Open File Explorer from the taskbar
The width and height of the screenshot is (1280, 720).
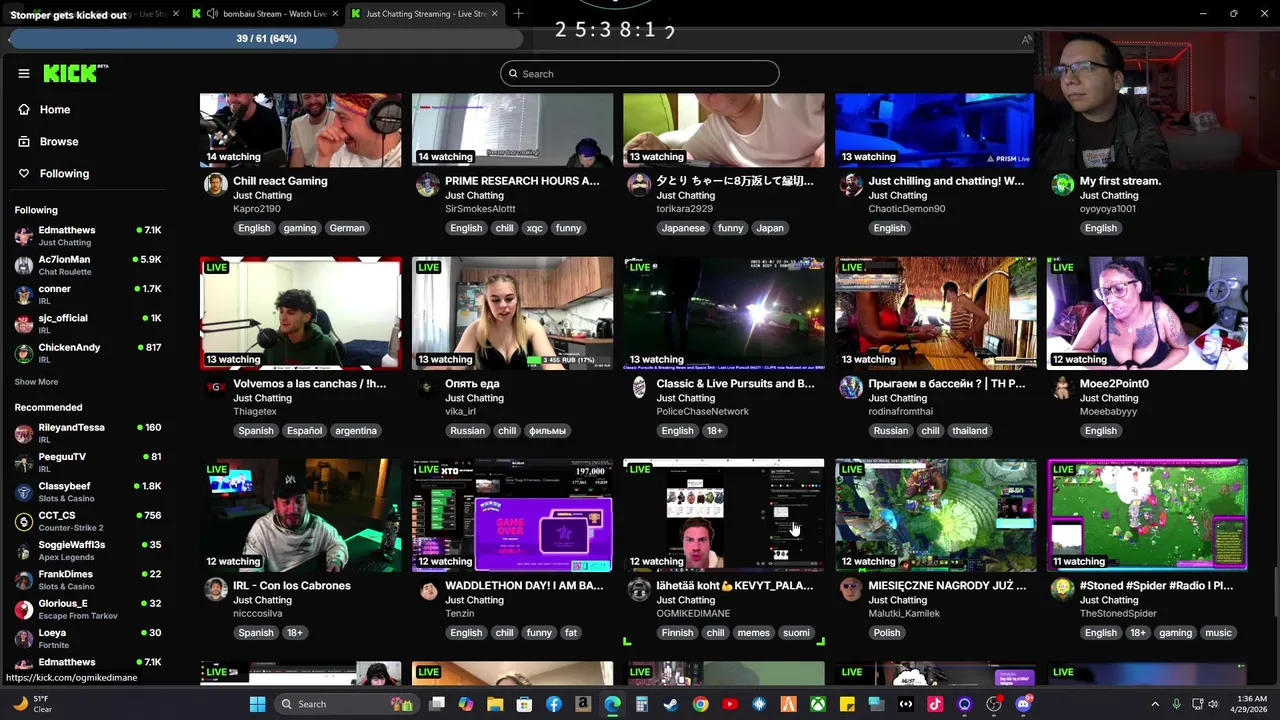click(495, 704)
